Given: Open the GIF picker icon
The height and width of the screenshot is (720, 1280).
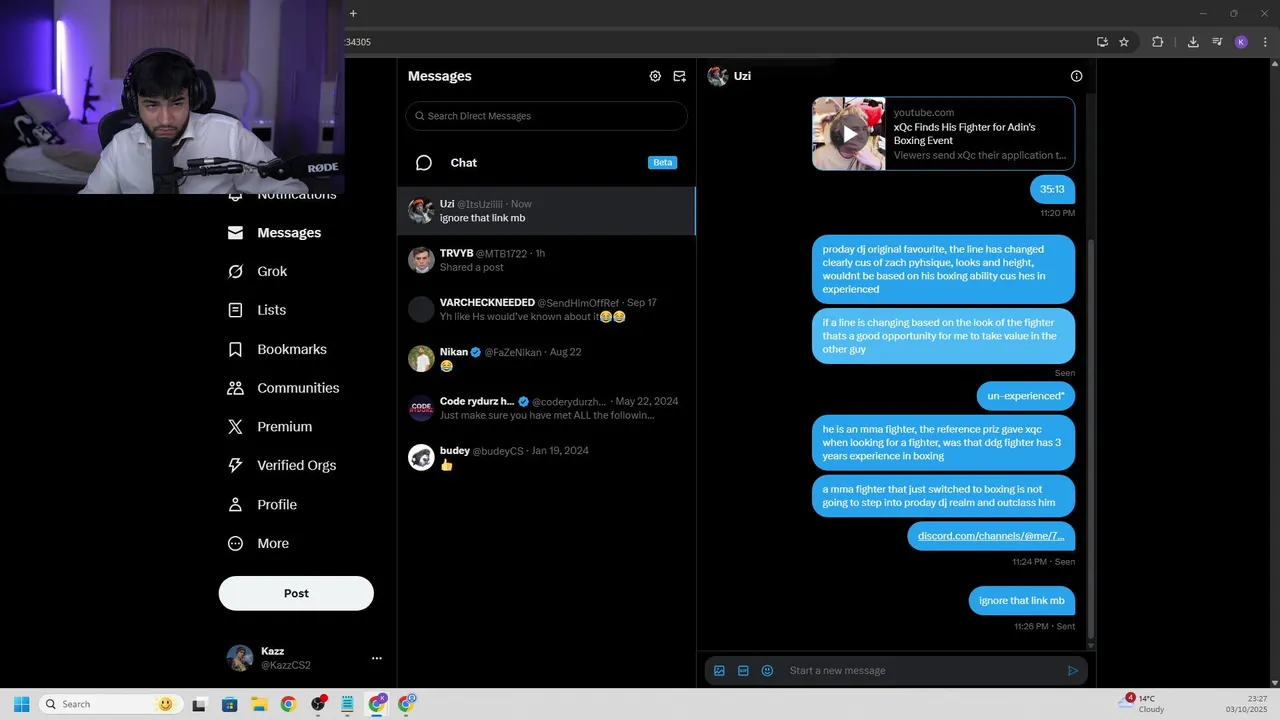Looking at the screenshot, I should point(743,671).
